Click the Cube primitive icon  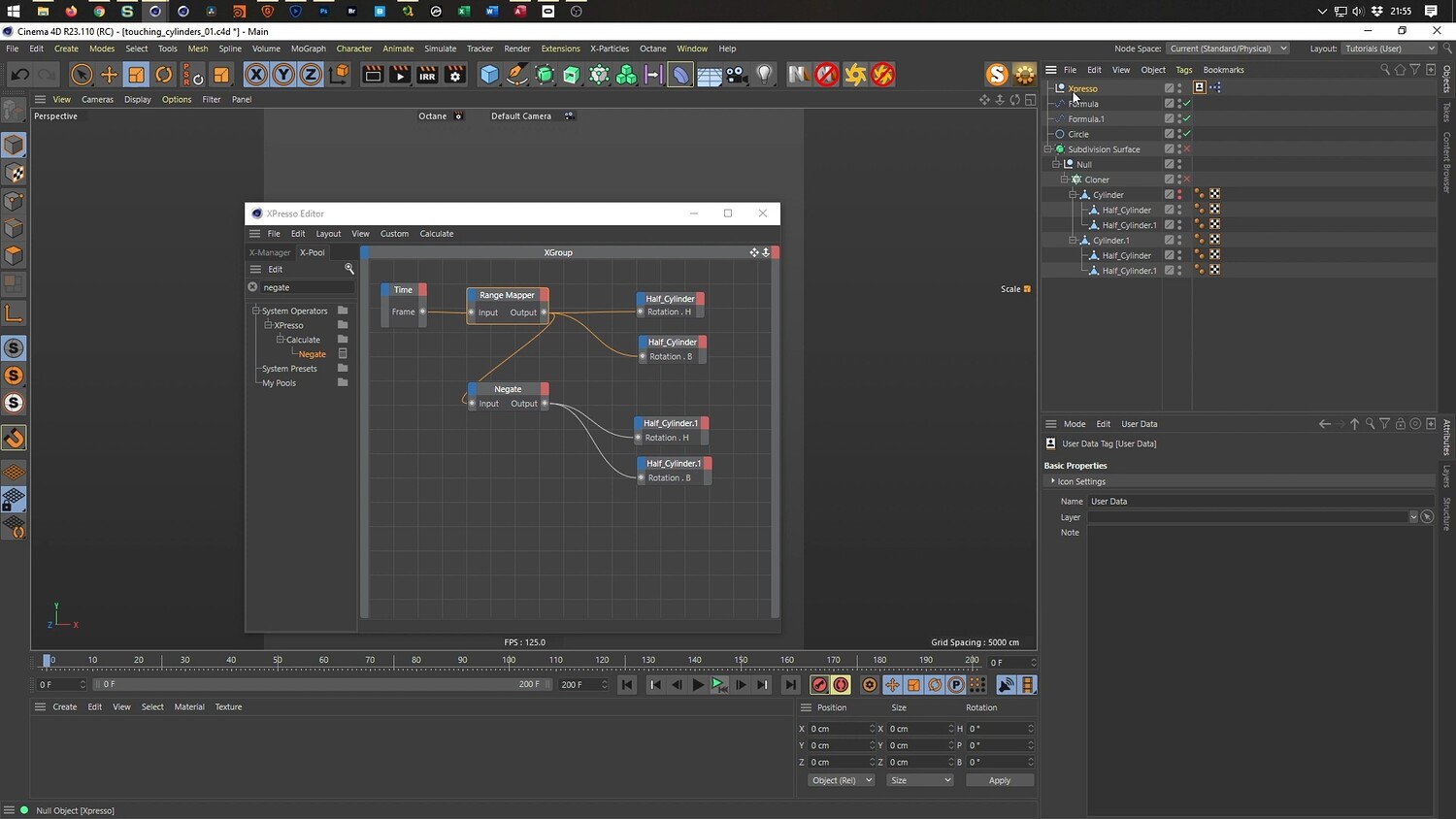click(490, 75)
